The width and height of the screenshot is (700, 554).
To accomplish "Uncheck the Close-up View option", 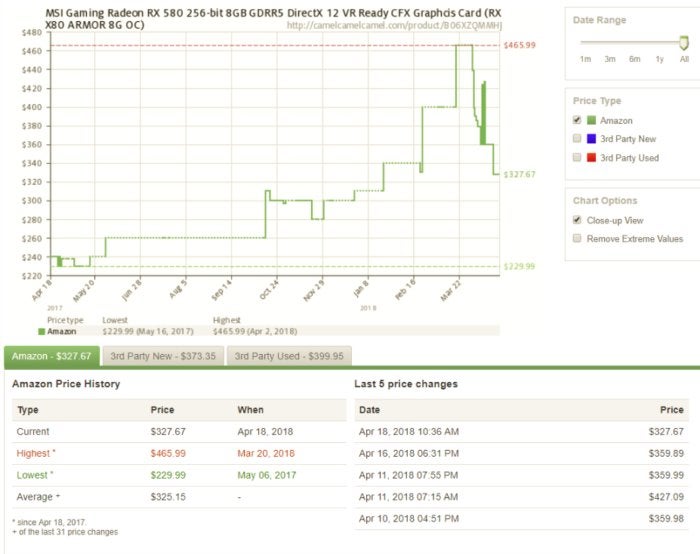I will click(x=577, y=220).
